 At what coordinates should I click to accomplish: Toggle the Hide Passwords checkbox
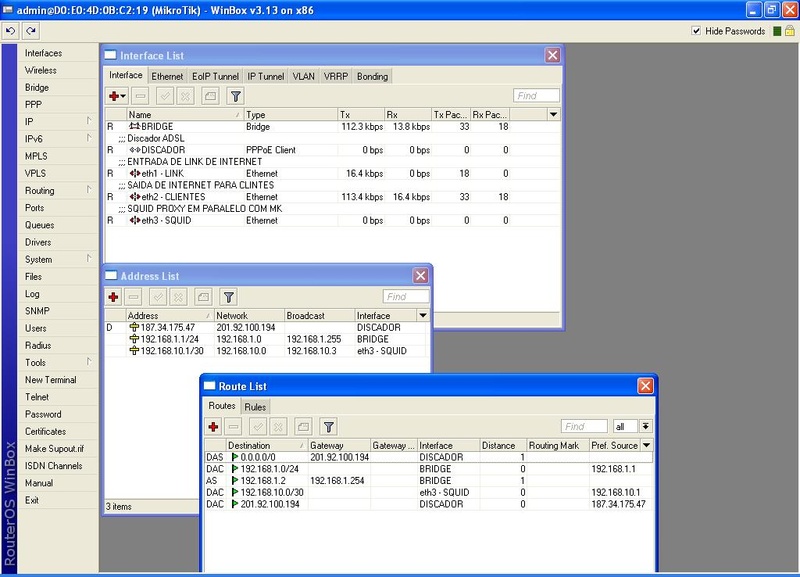(x=696, y=31)
